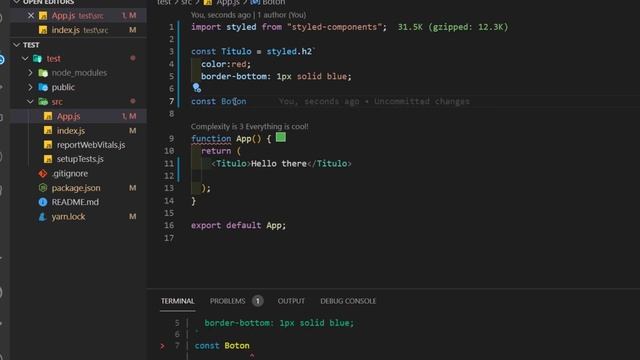
Task: Click the setupTests.js file icon
Action: click(48, 159)
